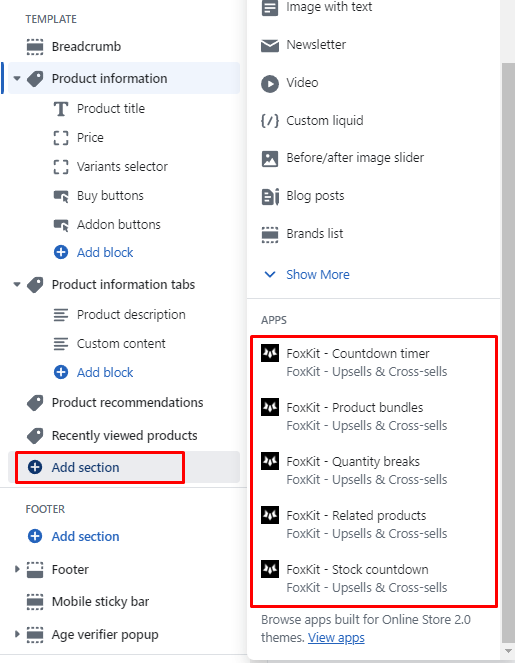515x663 pixels.
Task: Collapse the Product information tabs arrow
Action: click(17, 285)
